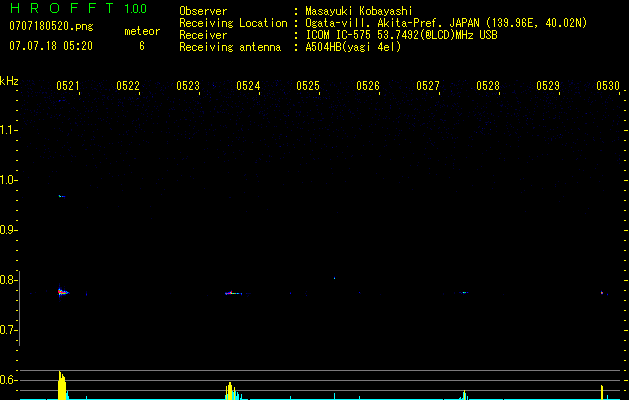Click the 1.1 kHz frequency label
This screenshot has height=400, width=629.
coord(8,130)
